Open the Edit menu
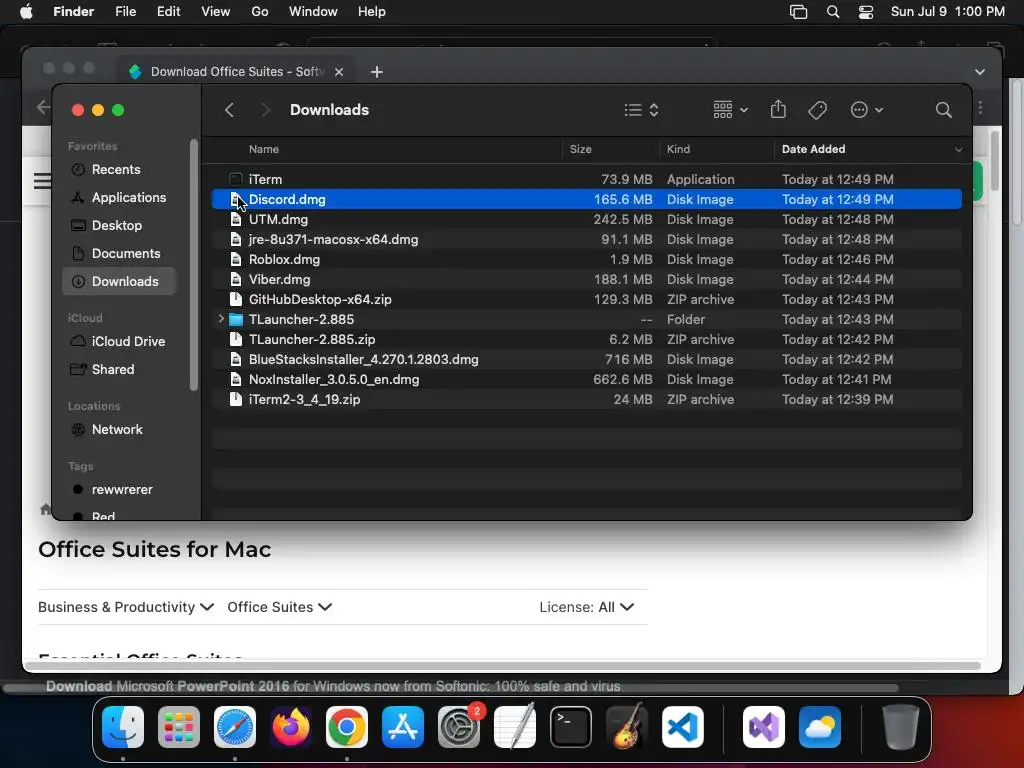Viewport: 1024px width, 768px height. [x=168, y=12]
